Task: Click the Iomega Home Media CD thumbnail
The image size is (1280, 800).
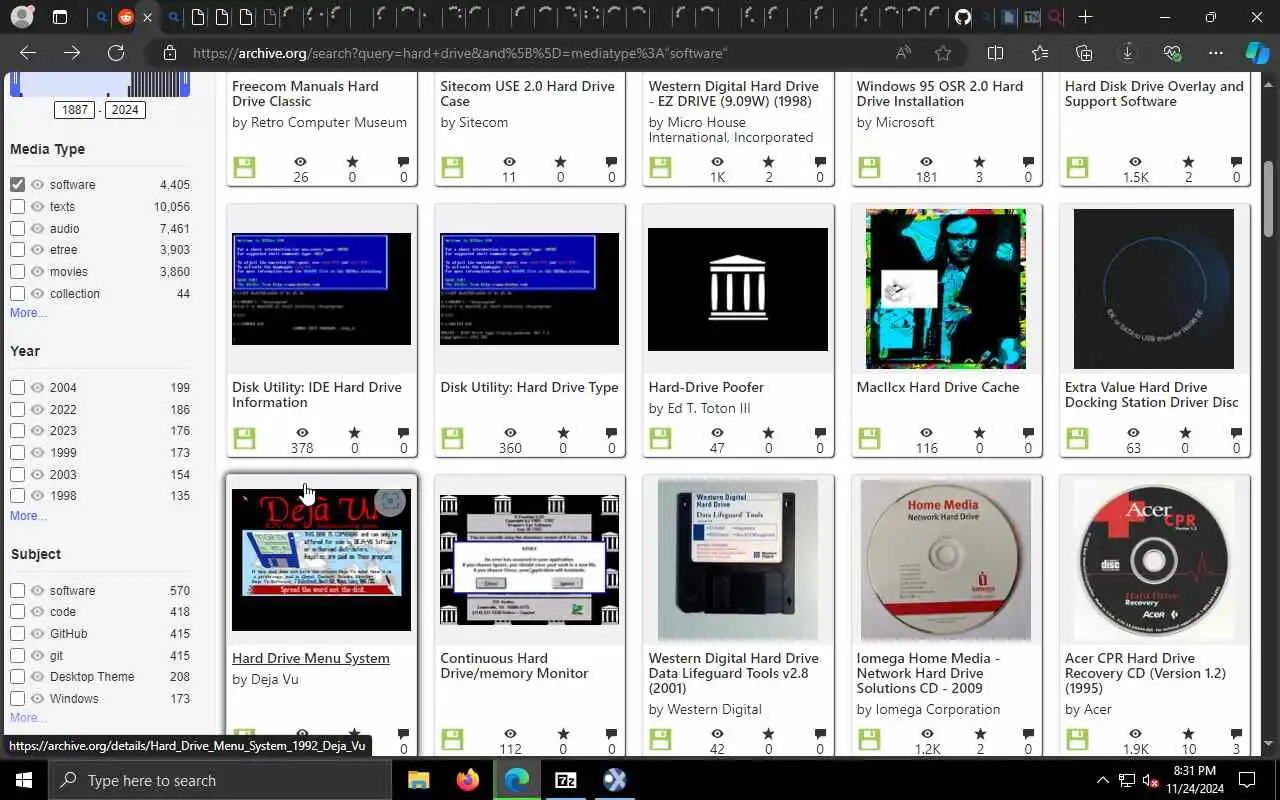Action: 946,559
